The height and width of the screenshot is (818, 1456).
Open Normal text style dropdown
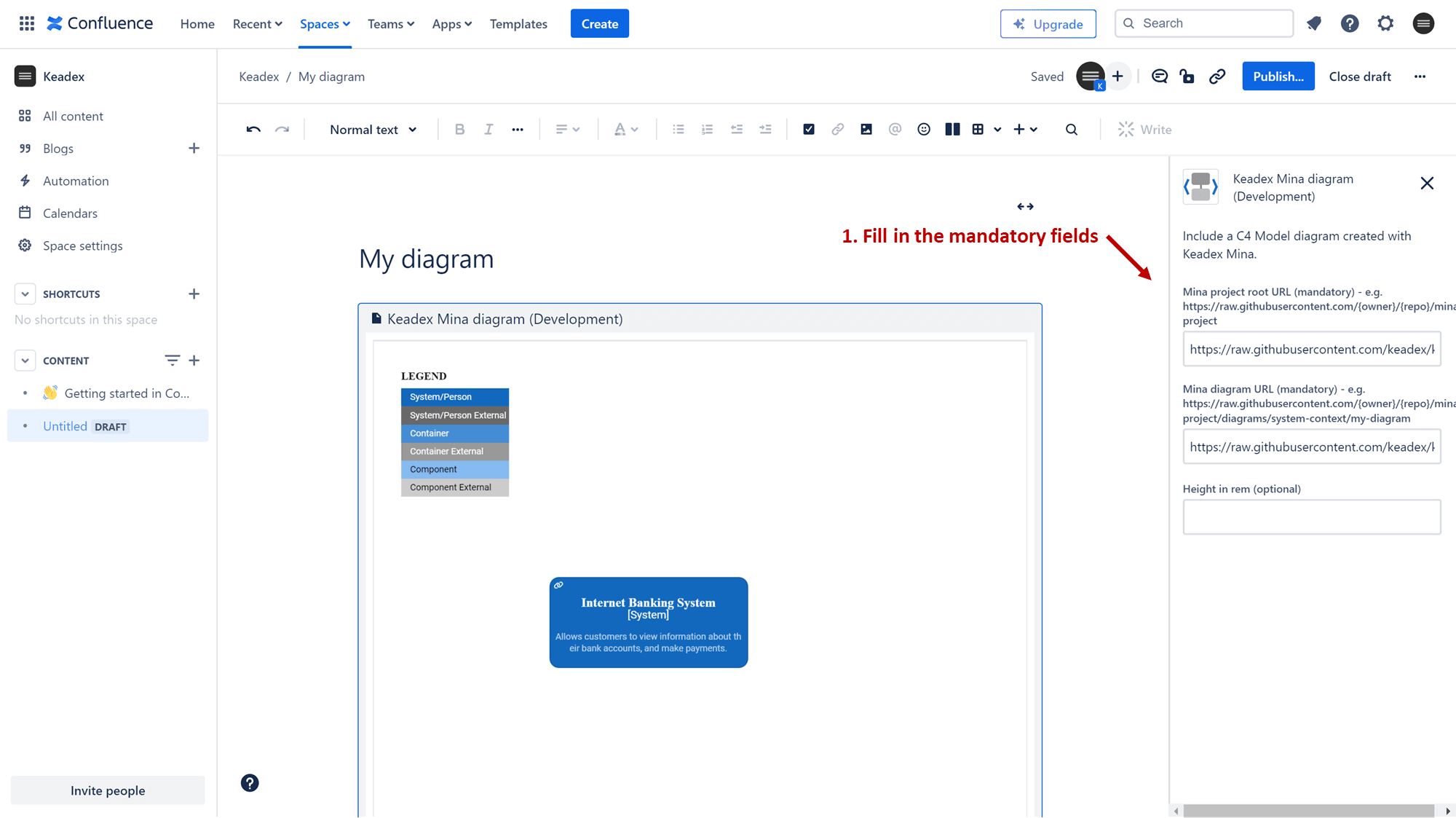click(x=373, y=130)
